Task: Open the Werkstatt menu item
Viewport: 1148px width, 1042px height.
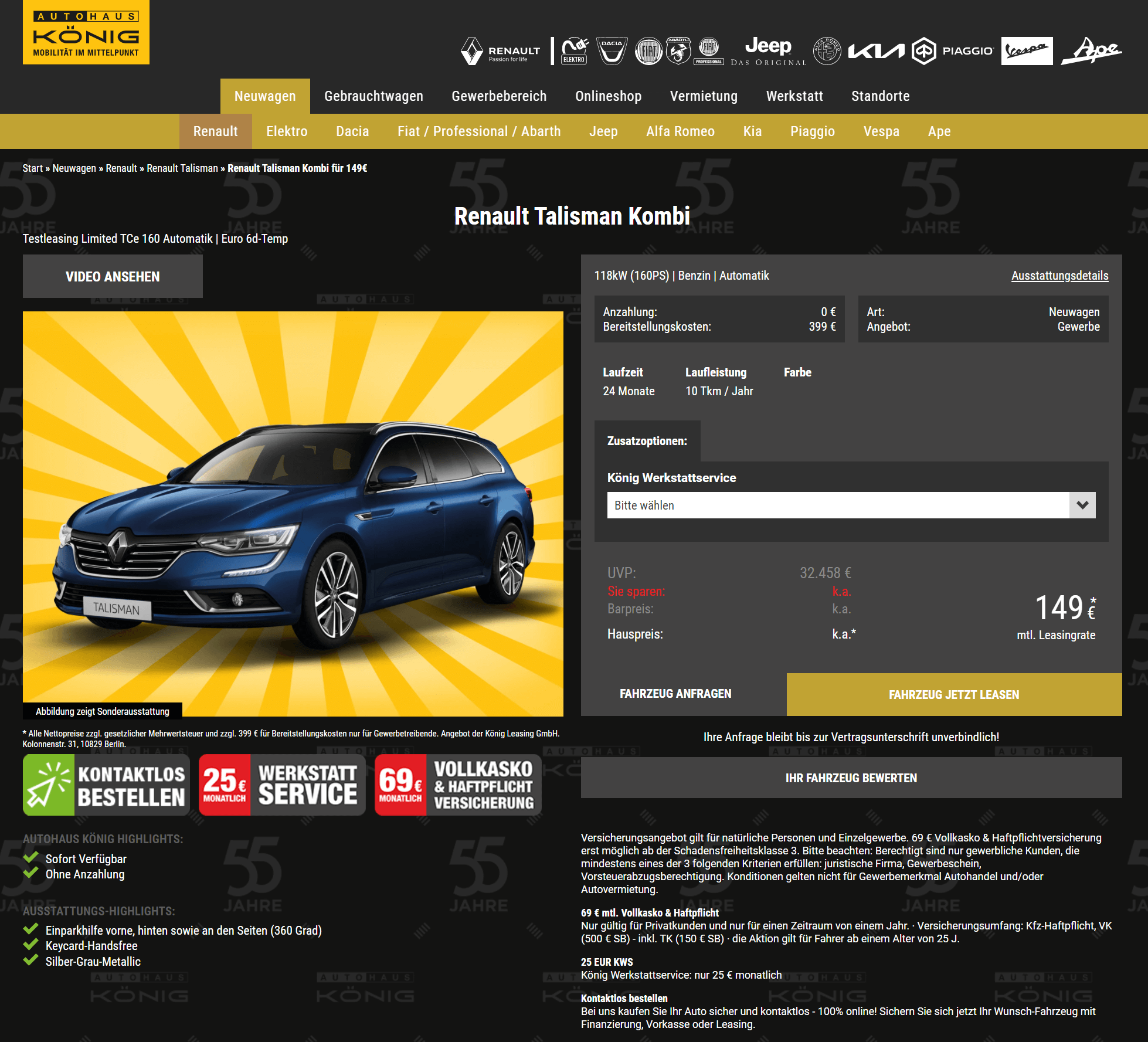Action: [x=794, y=96]
